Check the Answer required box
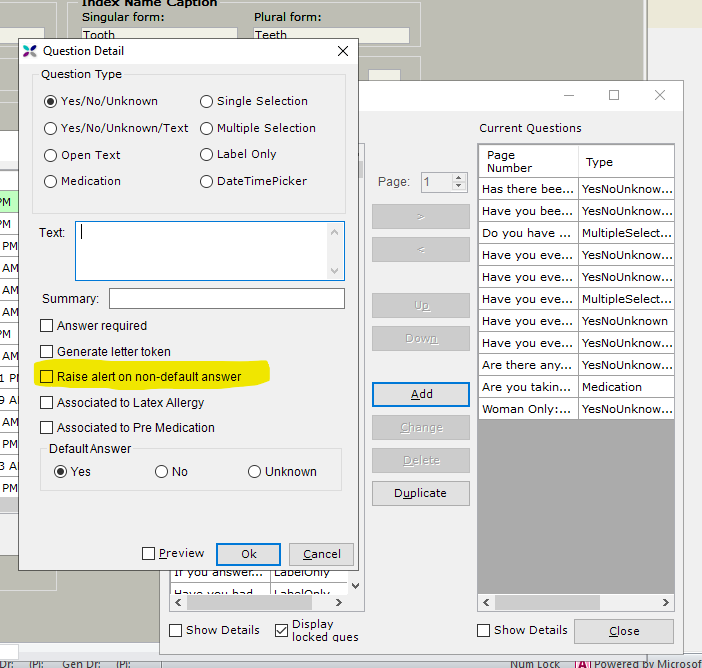 coord(47,325)
